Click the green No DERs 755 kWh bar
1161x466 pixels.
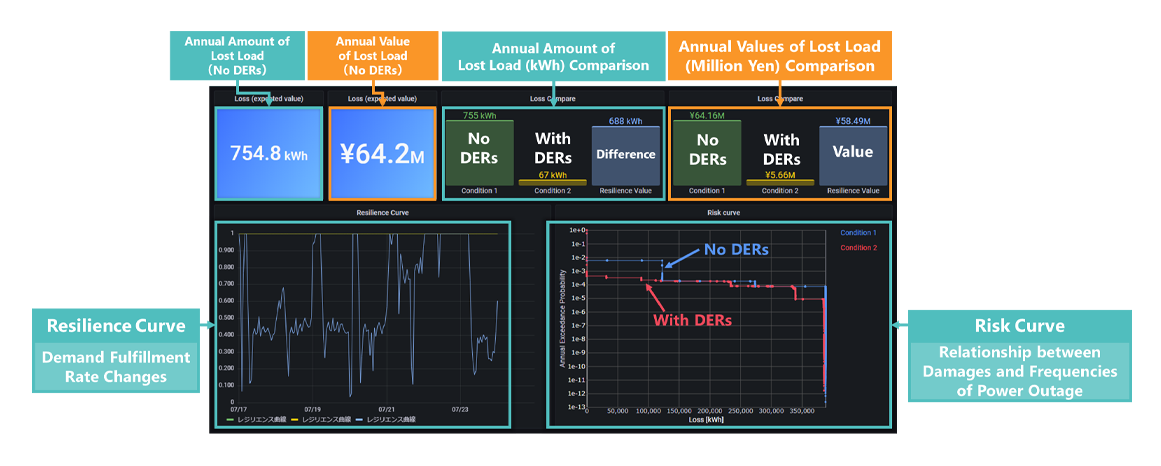click(x=480, y=152)
